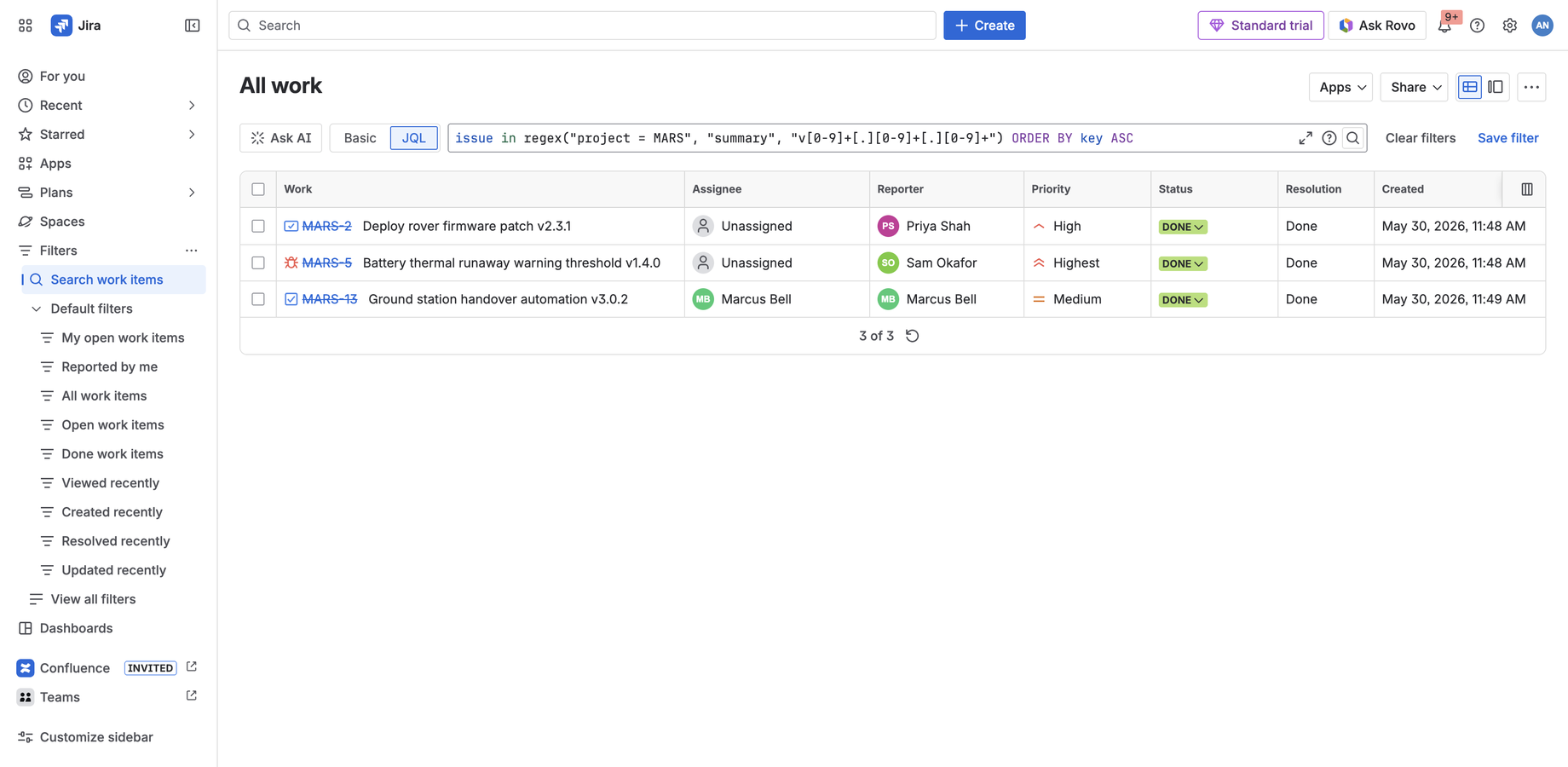Open JQL syntax help icon
Viewport: 1568px width, 767px height.
[x=1329, y=138]
